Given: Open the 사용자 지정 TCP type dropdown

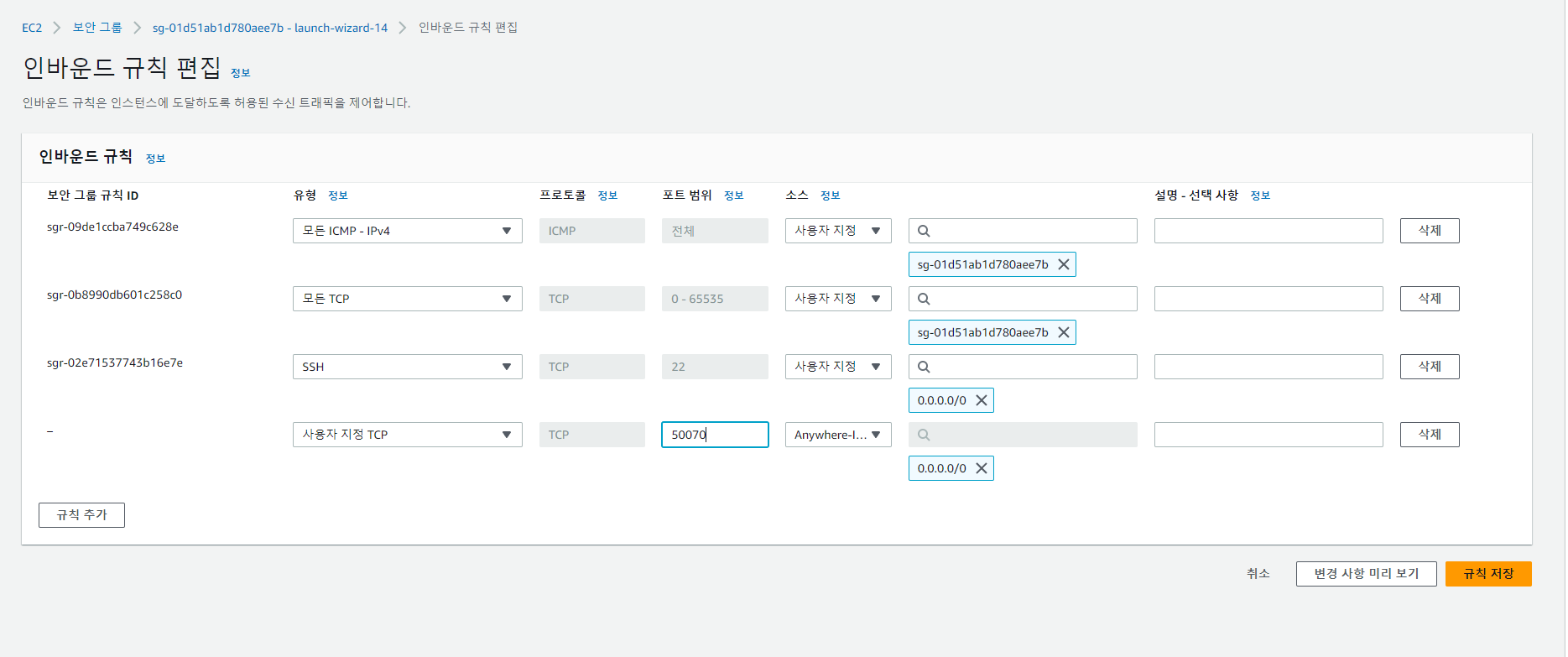Looking at the screenshot, I should coord(407,435).
